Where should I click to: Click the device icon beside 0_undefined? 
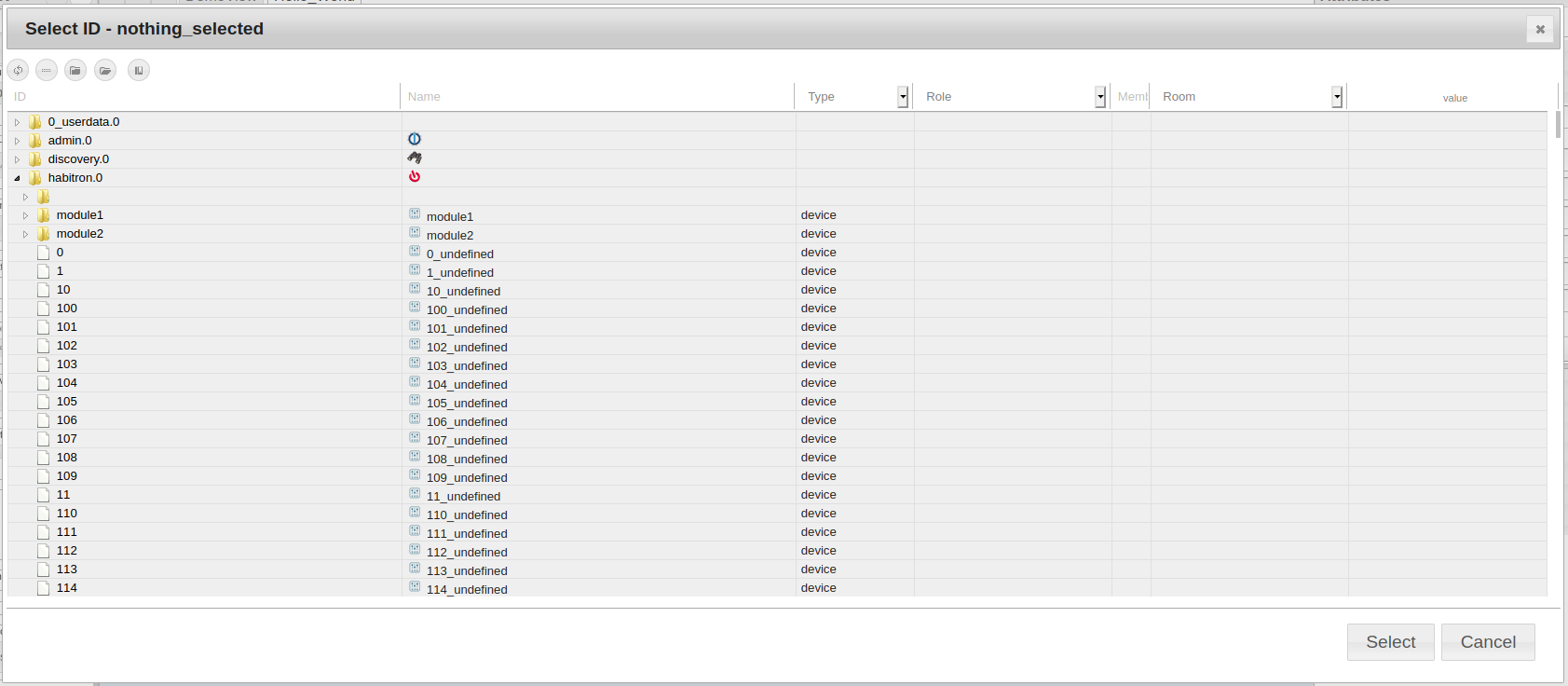[x=415, y=251]
